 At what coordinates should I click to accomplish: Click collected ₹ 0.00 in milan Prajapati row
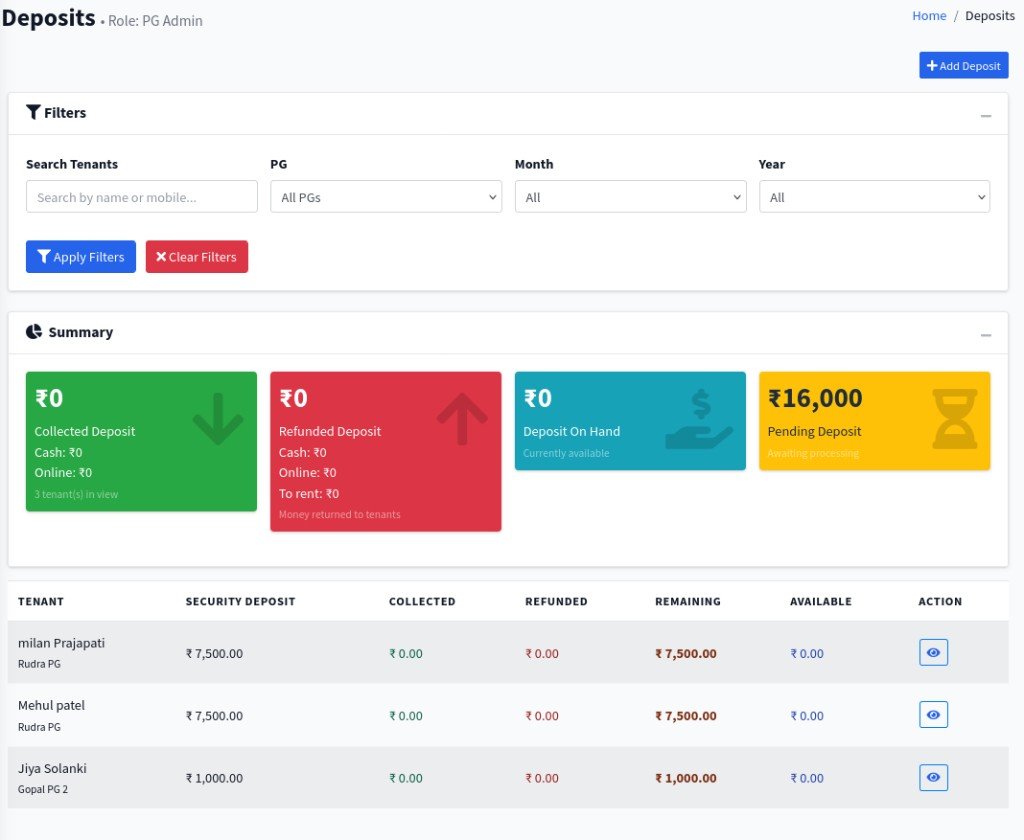[x=406, y=653]
